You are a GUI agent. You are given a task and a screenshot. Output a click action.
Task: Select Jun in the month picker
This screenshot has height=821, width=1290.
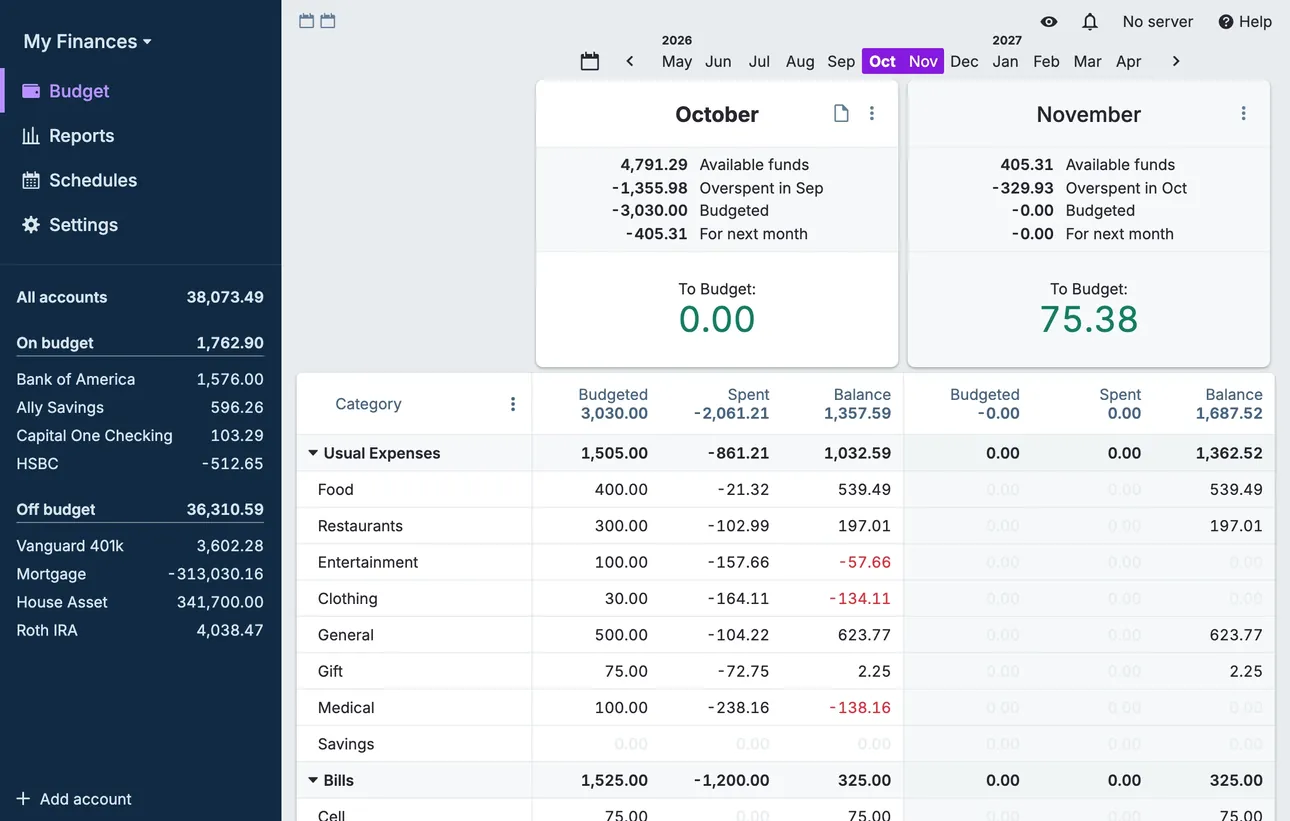718,61
